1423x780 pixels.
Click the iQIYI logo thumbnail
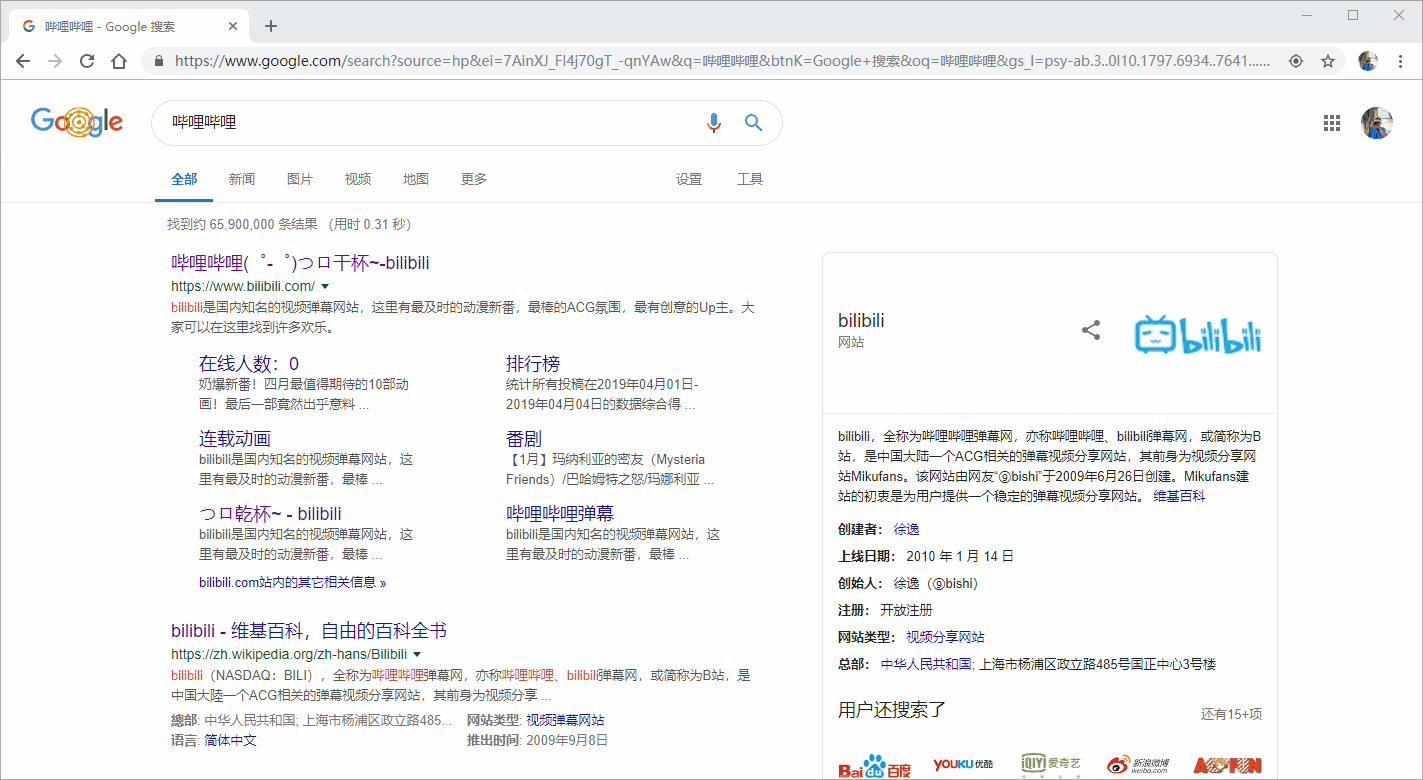[1051, 766]
